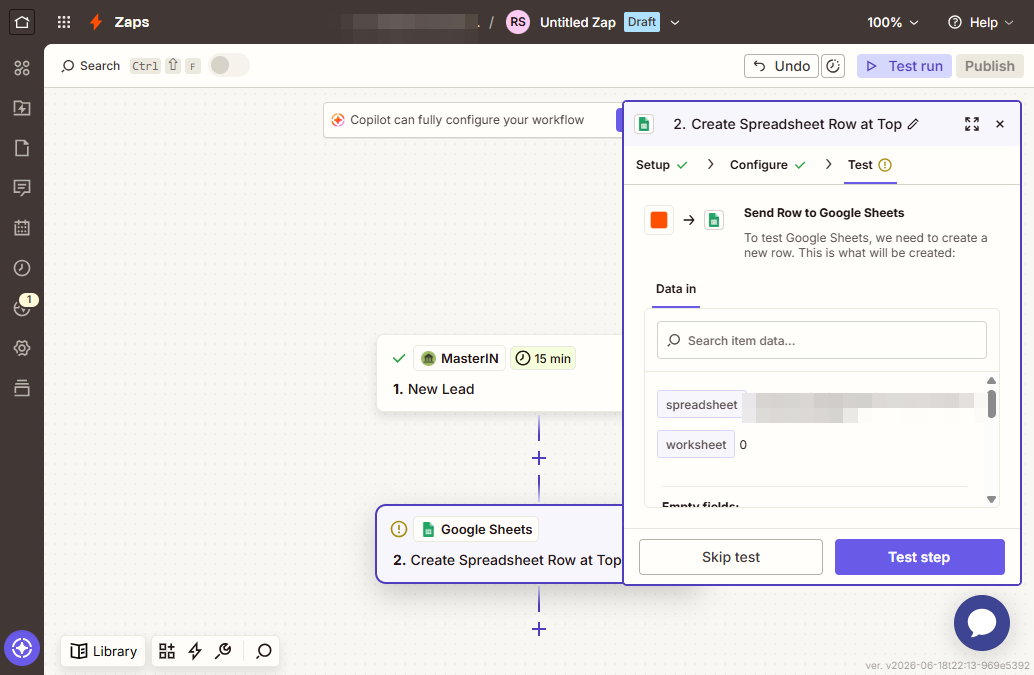This screenshot has height=675, width=1034.
Task: Open the sidebar calendar grid icon
Action: [22, 228]
